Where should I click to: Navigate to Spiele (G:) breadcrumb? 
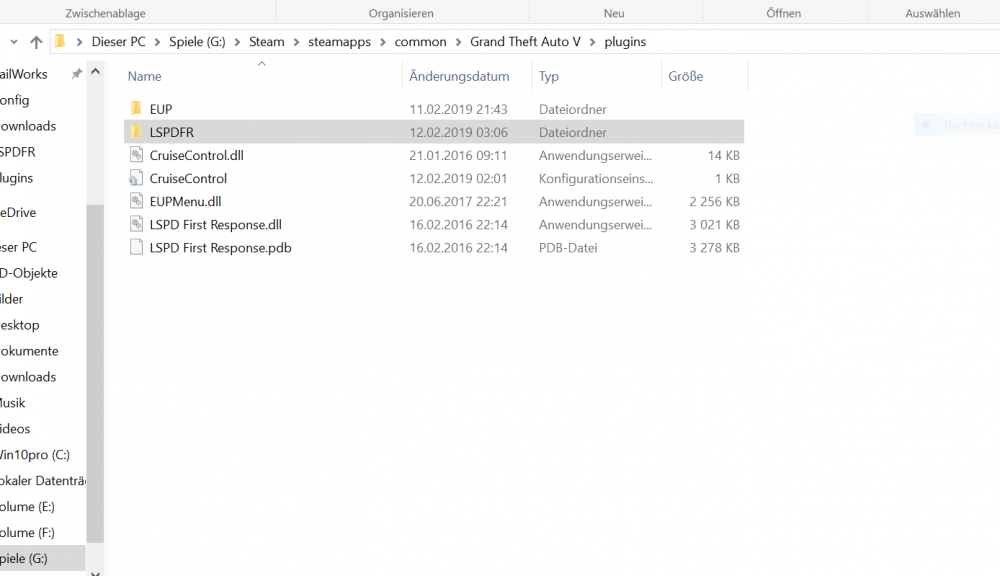coord(197,41)
